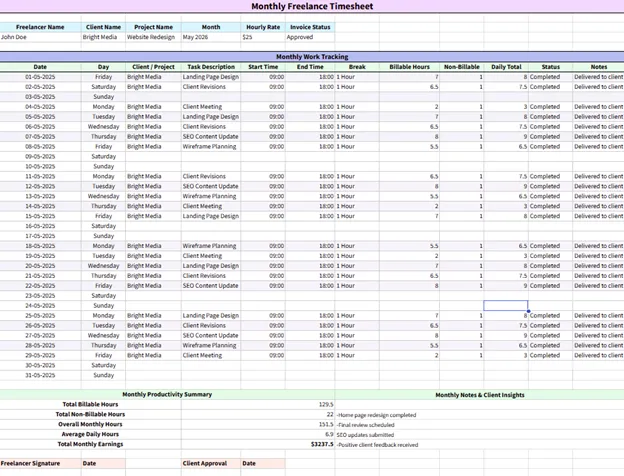
Task: Select the 03-05-2025 date cell
Action: pos(40,97)
